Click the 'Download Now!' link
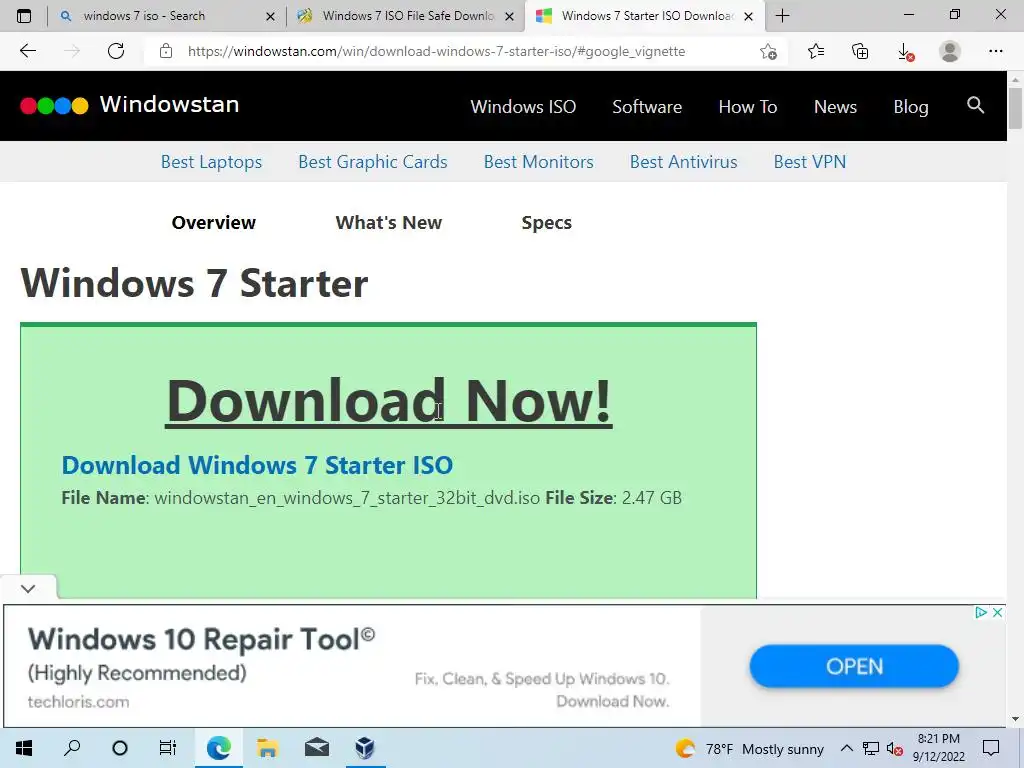This screenshot has height=768, width=1024. (389, 400)
